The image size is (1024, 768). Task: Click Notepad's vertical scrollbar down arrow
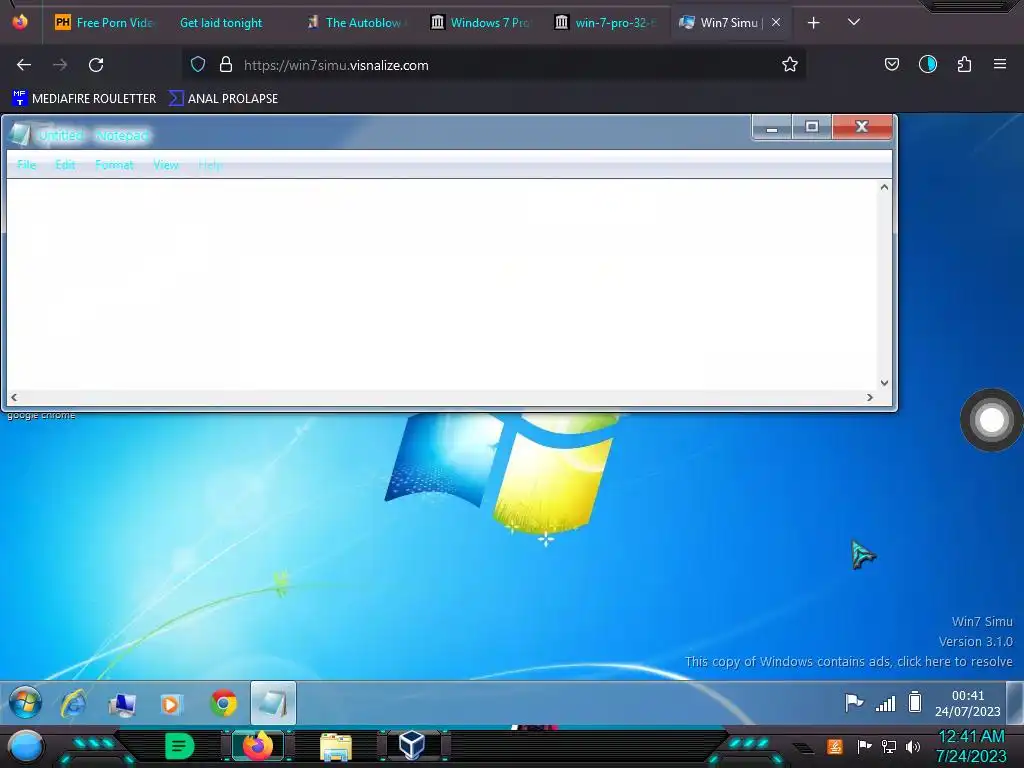pos(884,383)
